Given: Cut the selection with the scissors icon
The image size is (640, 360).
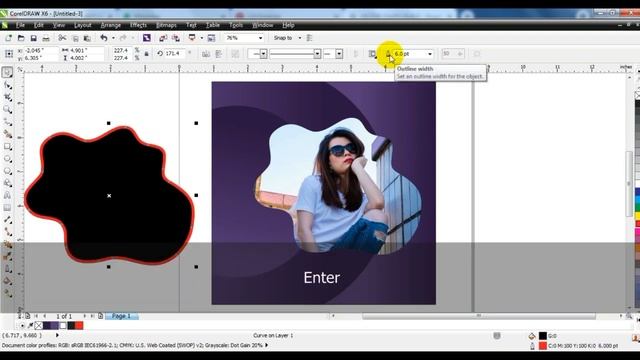Looking at the screenshot, I should point(62,38).
